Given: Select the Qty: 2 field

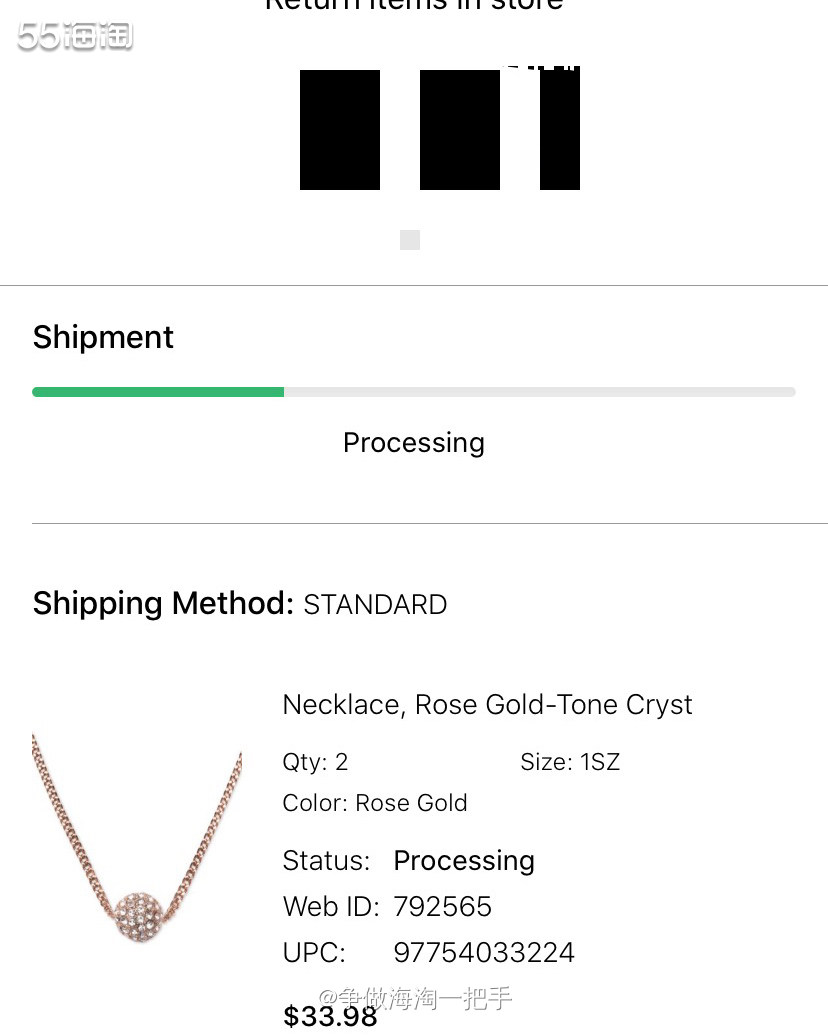Looking at the screenshot, I should point(315,762).
